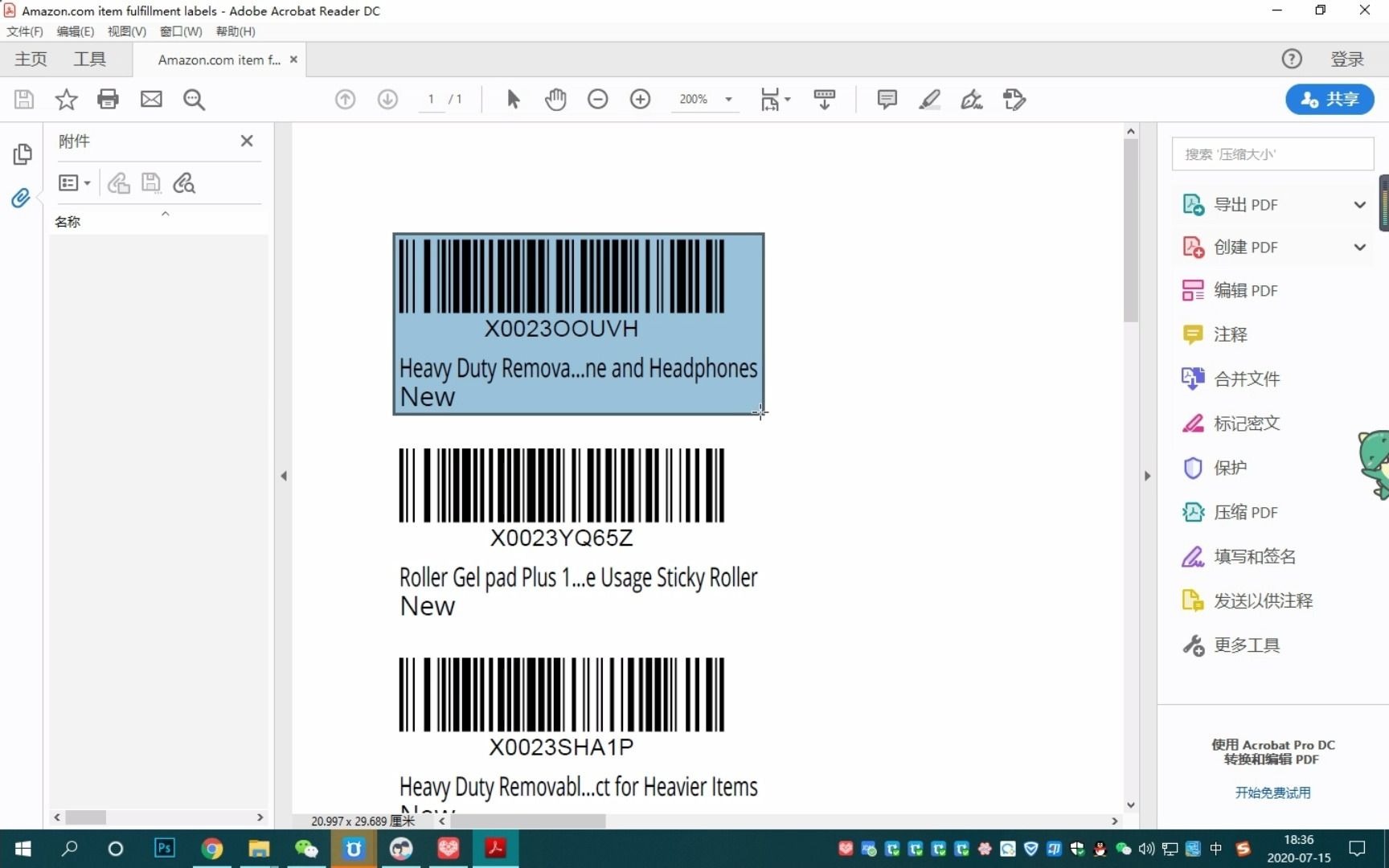Viewport: 1389px width, 868px height.
Task: Expand the 导出 PDF chevron
Action: click(x=1359, y=204)
